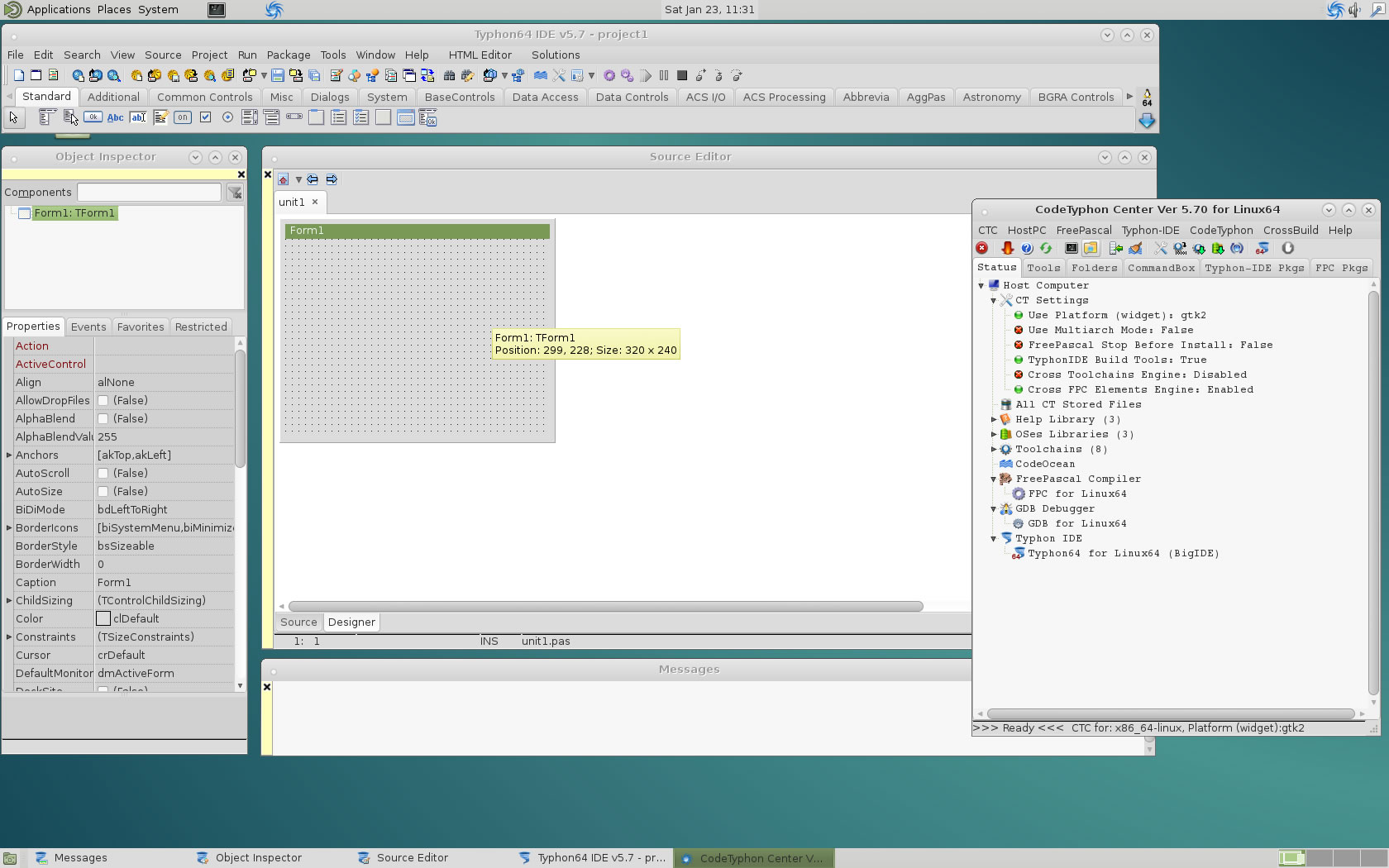Select the CodeOcean tree item
This screenshot has width=1389, height=868.
1045,465
